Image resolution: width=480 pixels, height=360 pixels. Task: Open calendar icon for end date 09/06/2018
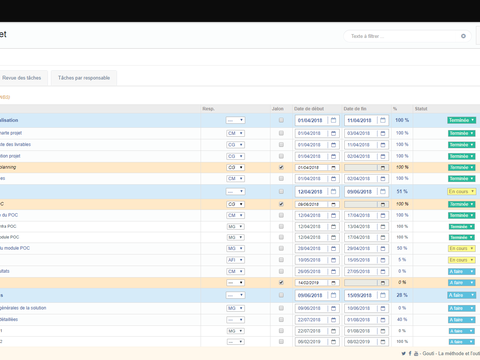click(383, 192)
